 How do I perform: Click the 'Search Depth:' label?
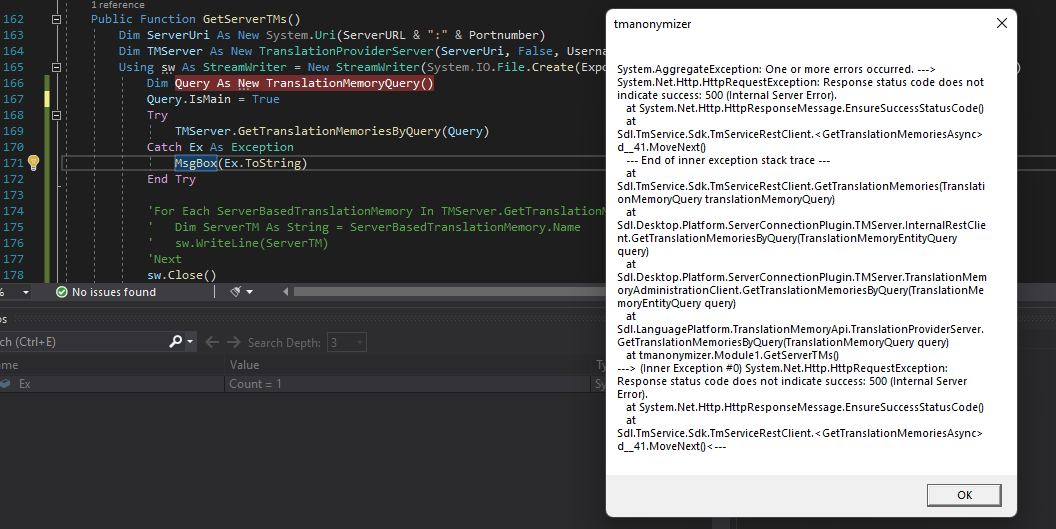tap(284, 342)
